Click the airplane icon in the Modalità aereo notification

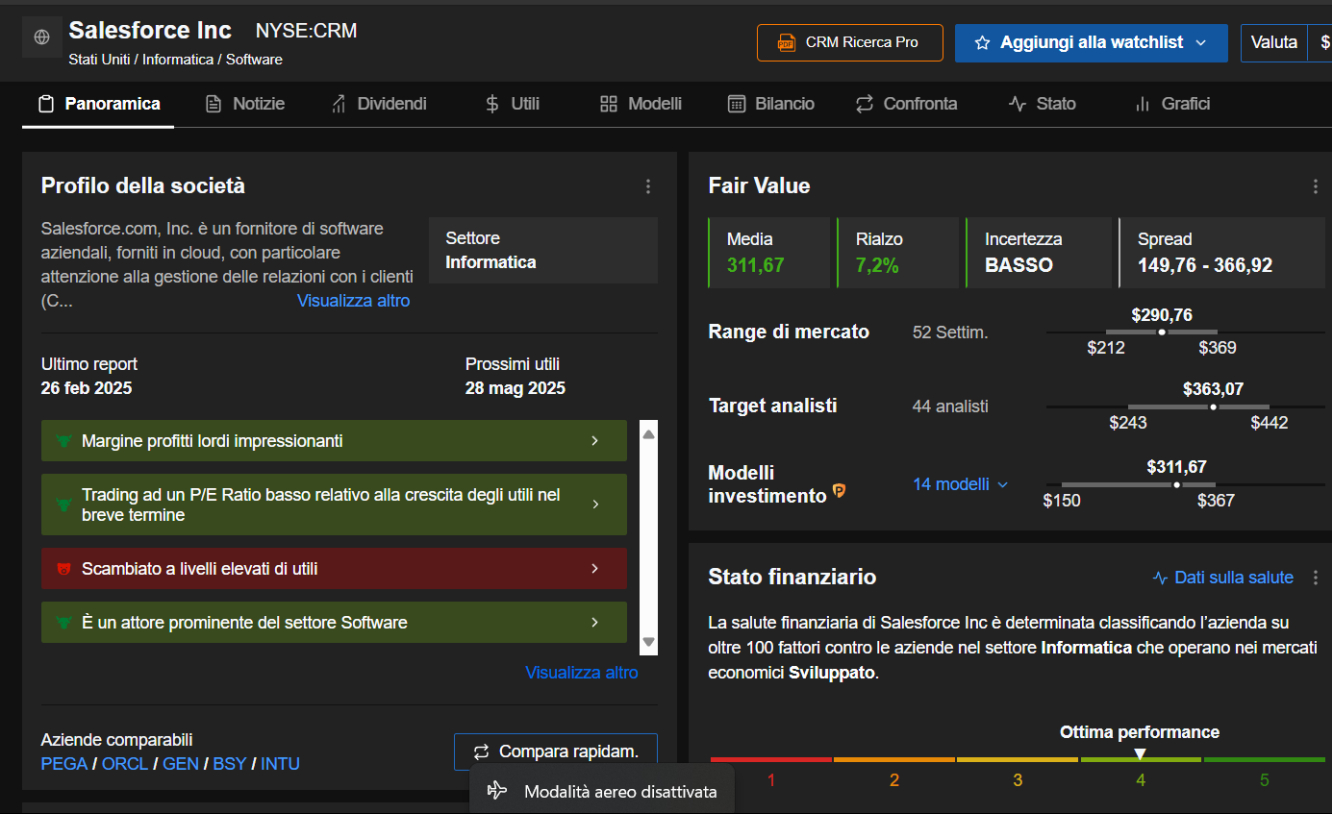point(497,791)
